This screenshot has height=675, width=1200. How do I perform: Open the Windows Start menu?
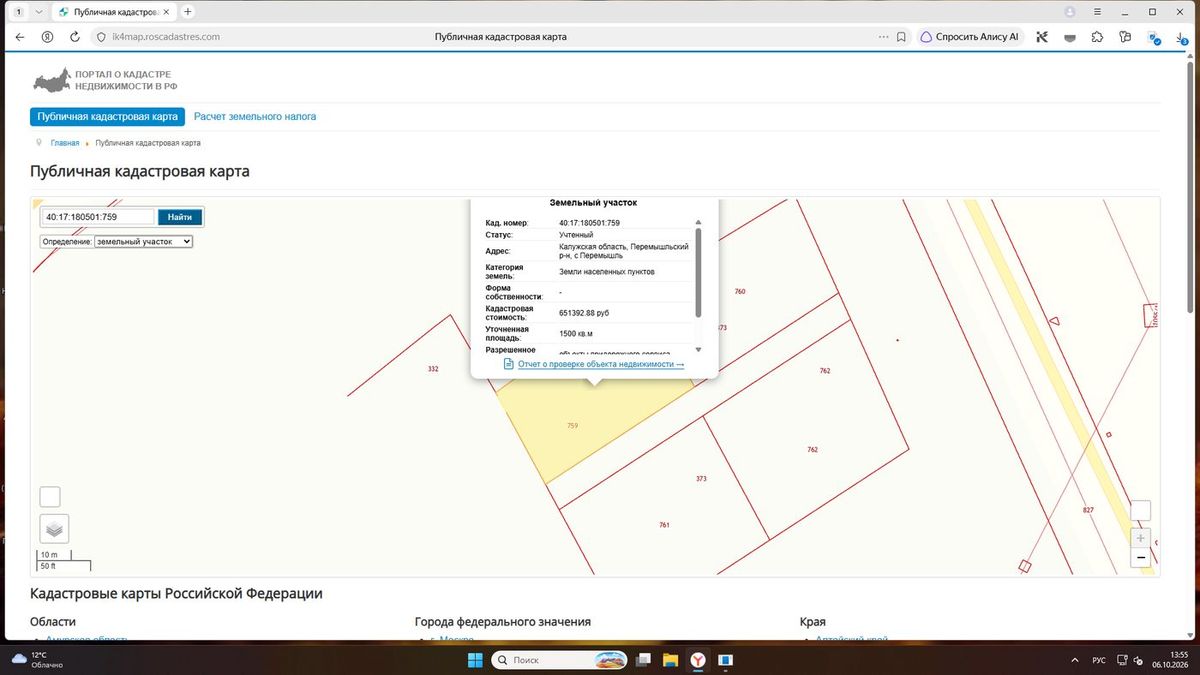pos(475,660)
